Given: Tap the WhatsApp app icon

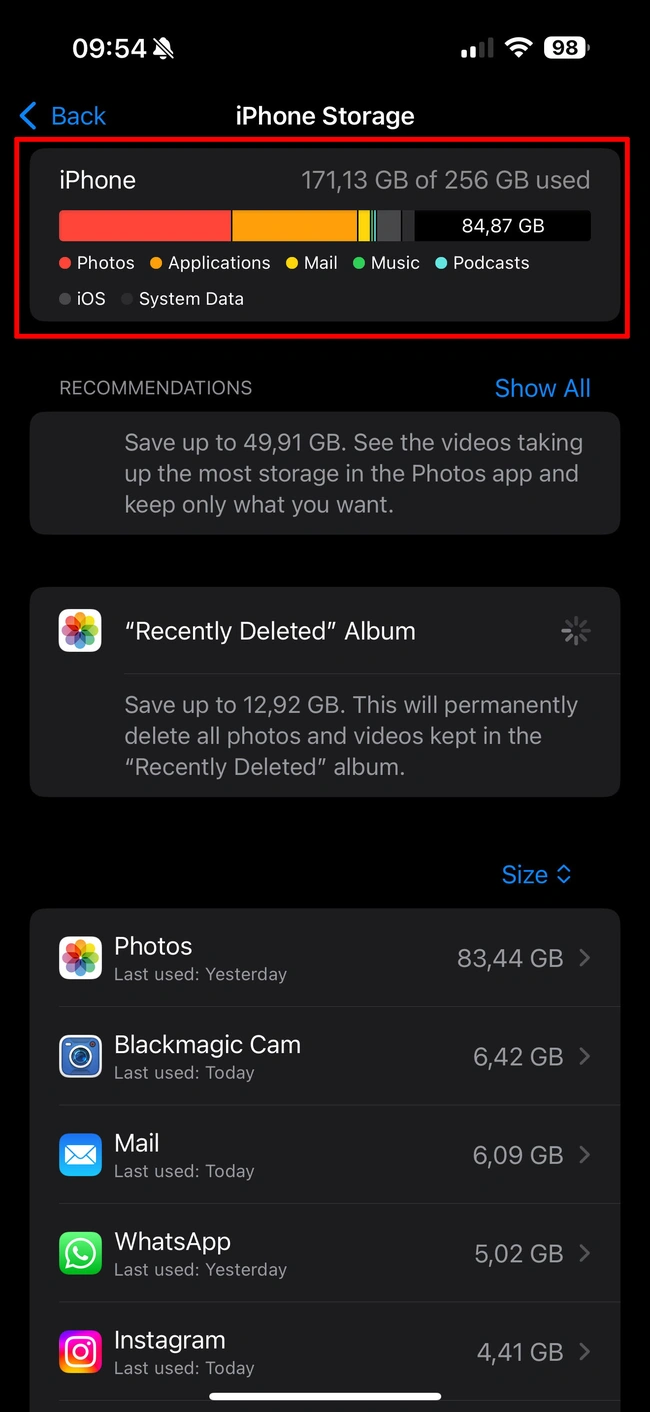Looking at the screenshot, I should [80, 1253].
